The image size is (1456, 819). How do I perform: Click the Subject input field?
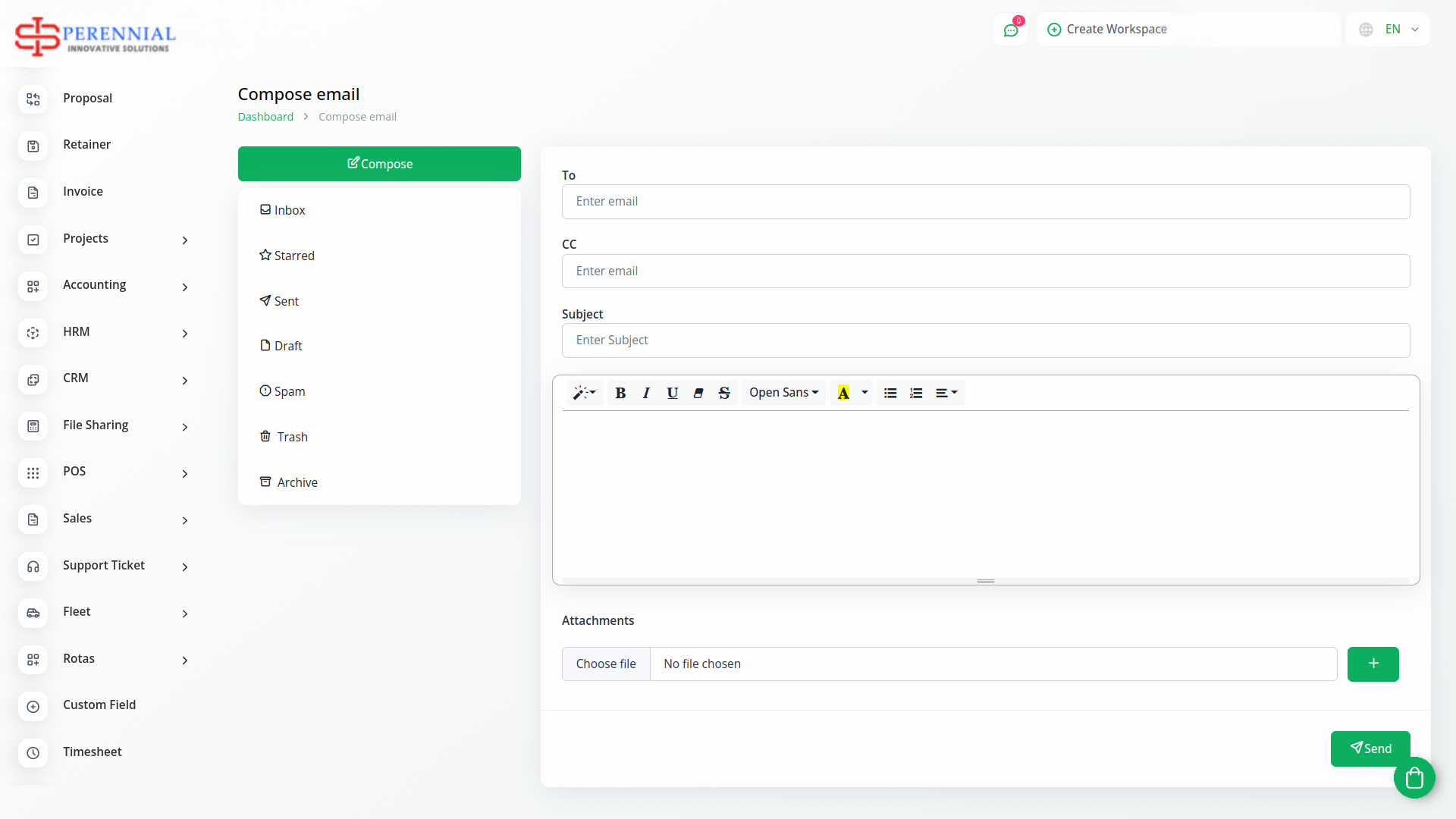[x=985, y=340]
